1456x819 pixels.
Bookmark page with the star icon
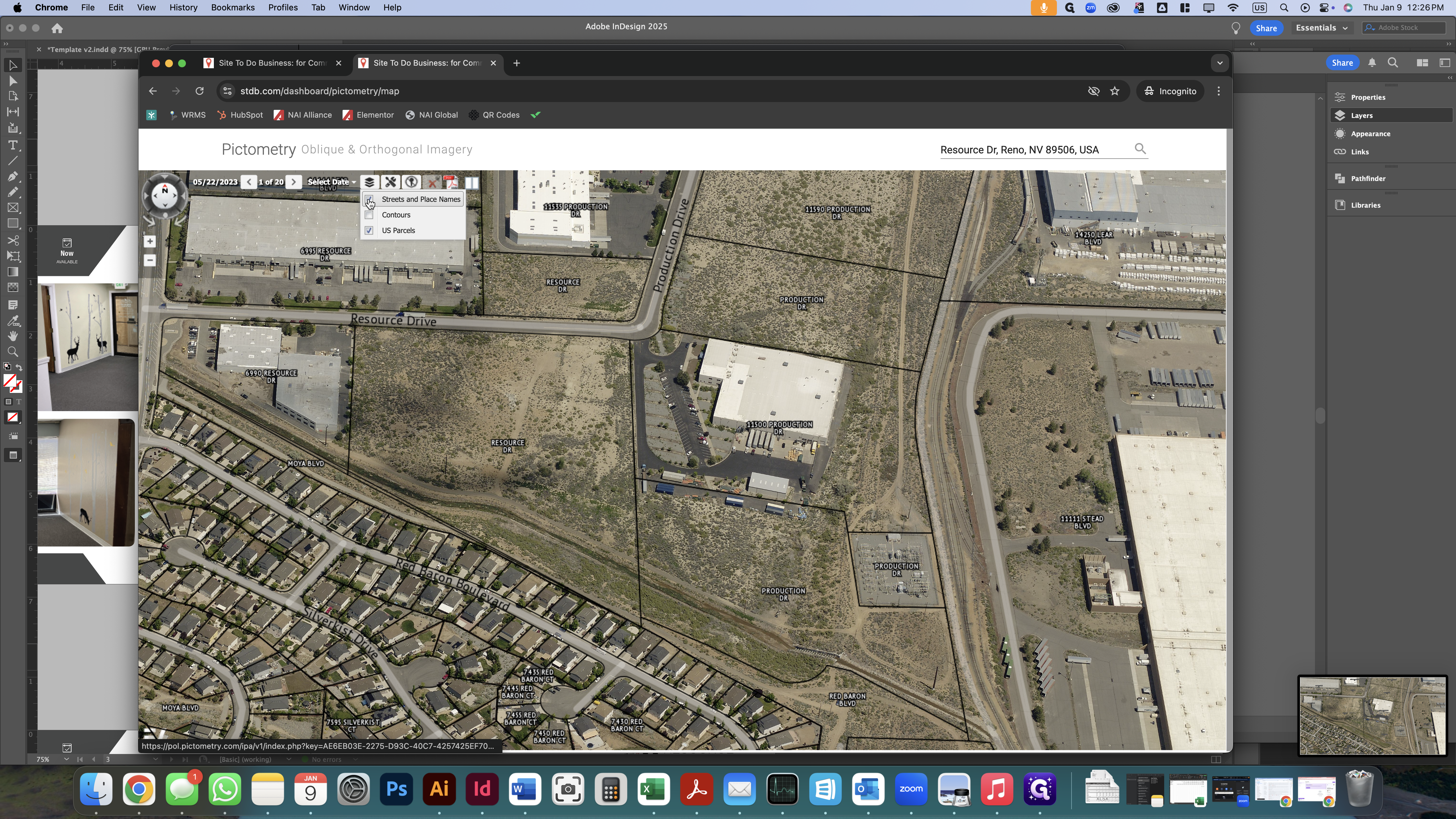(x=1115, y=91)
